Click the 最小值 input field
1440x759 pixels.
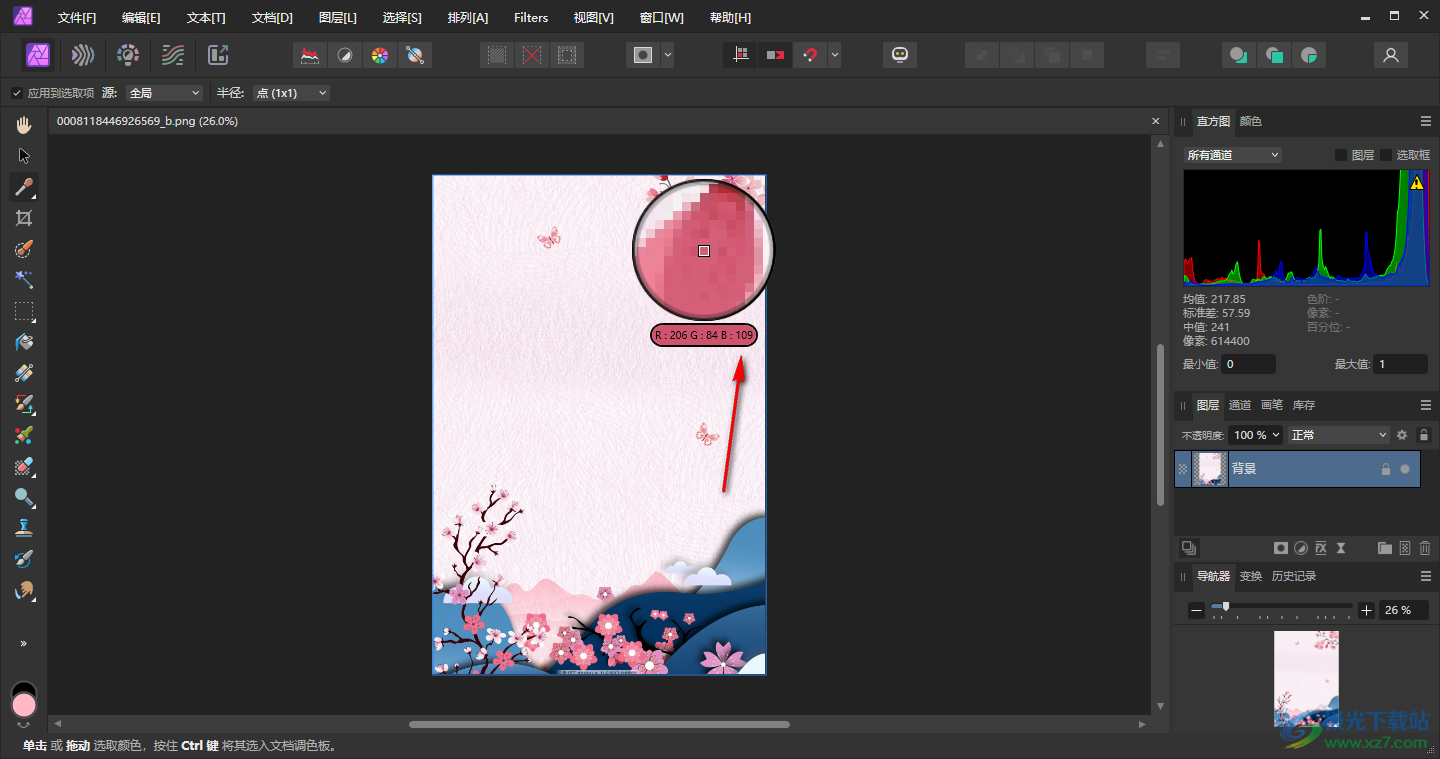pyautogui.click(x=1248, y=365)
